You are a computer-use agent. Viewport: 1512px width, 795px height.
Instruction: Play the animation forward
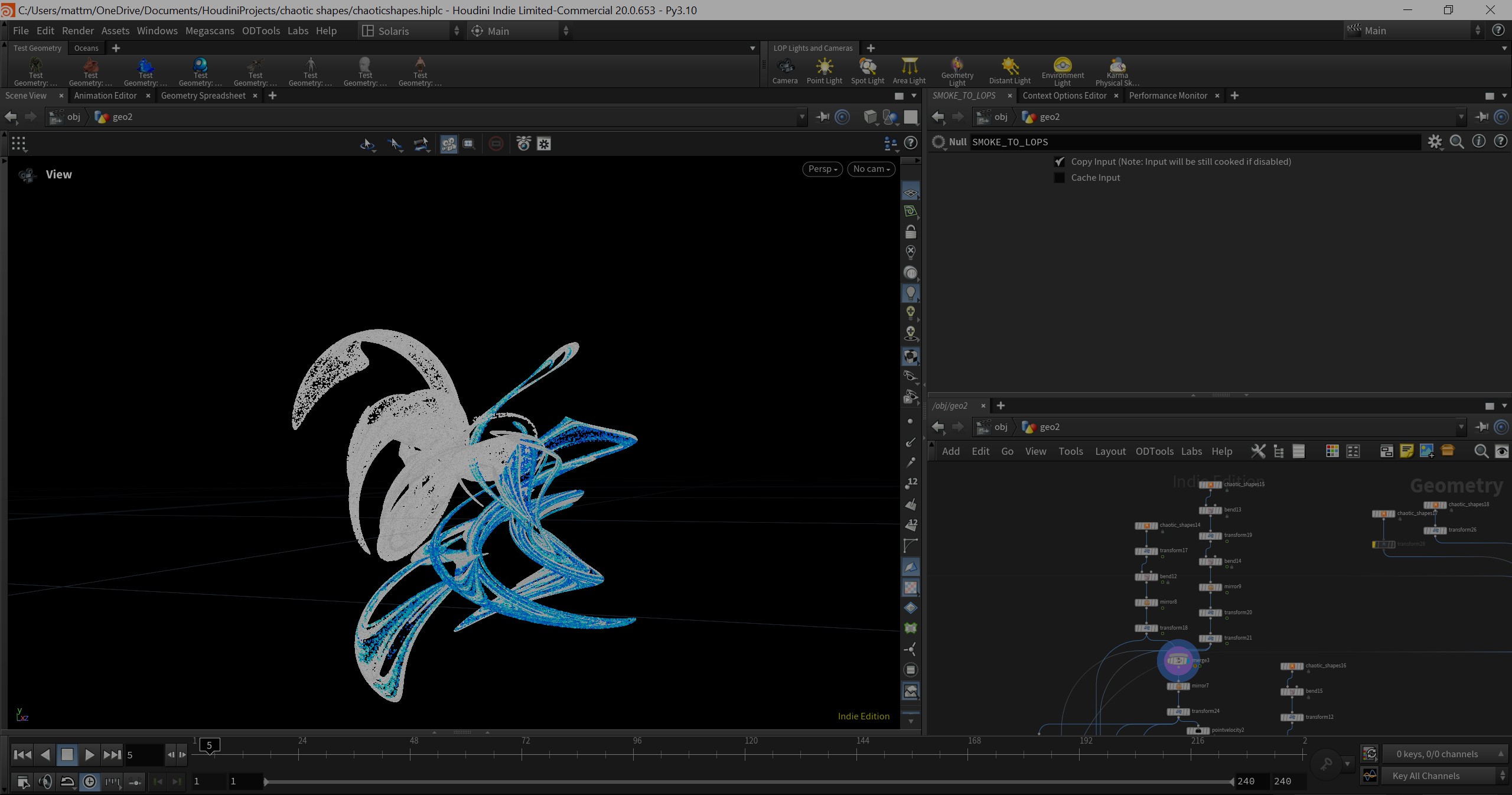pos(89,755)
